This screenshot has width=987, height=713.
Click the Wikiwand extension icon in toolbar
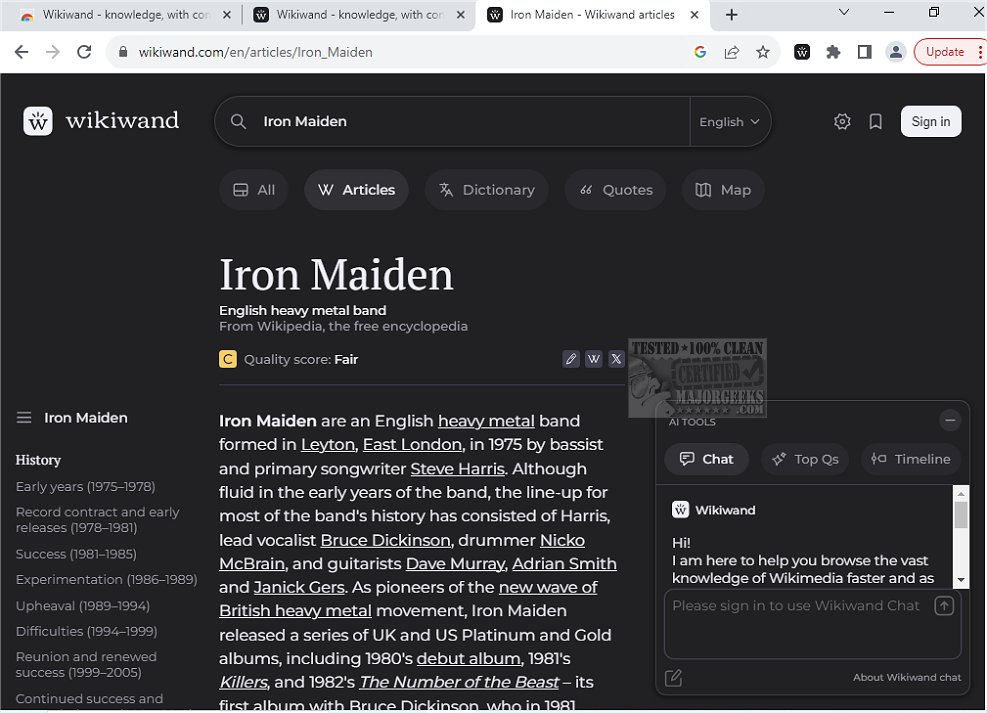(x=802, y=52)
